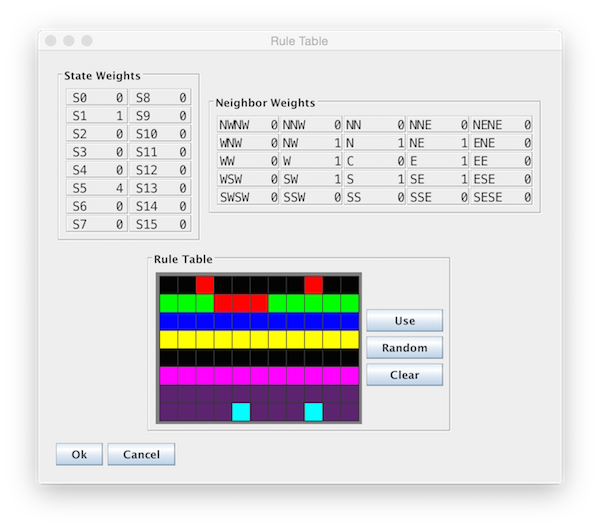The width and height of the screenshot is (600, 529).
Task: Select the center C neighbor weight field
Action: [375, 161]
